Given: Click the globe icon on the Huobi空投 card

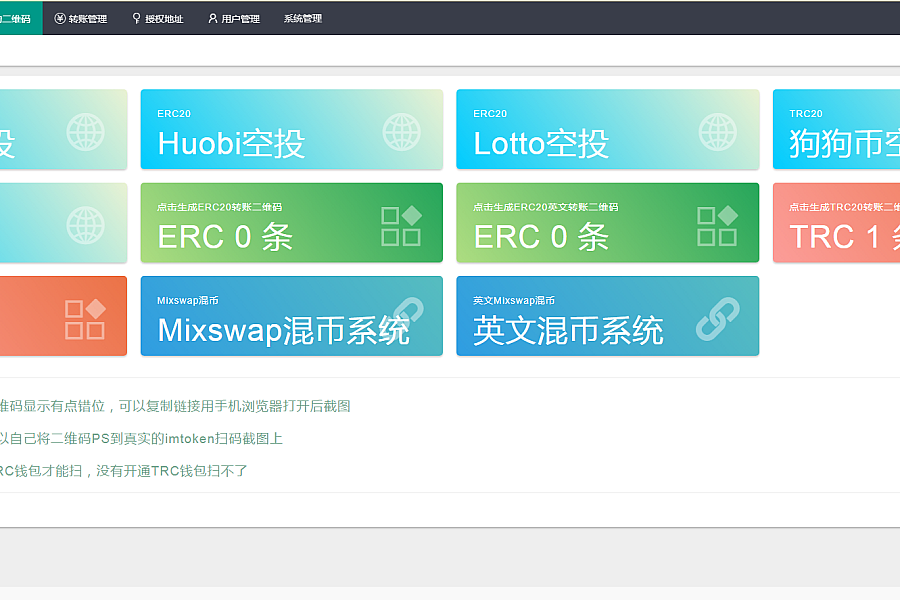Looking at the screenshot, I should [x=402, y=132].
